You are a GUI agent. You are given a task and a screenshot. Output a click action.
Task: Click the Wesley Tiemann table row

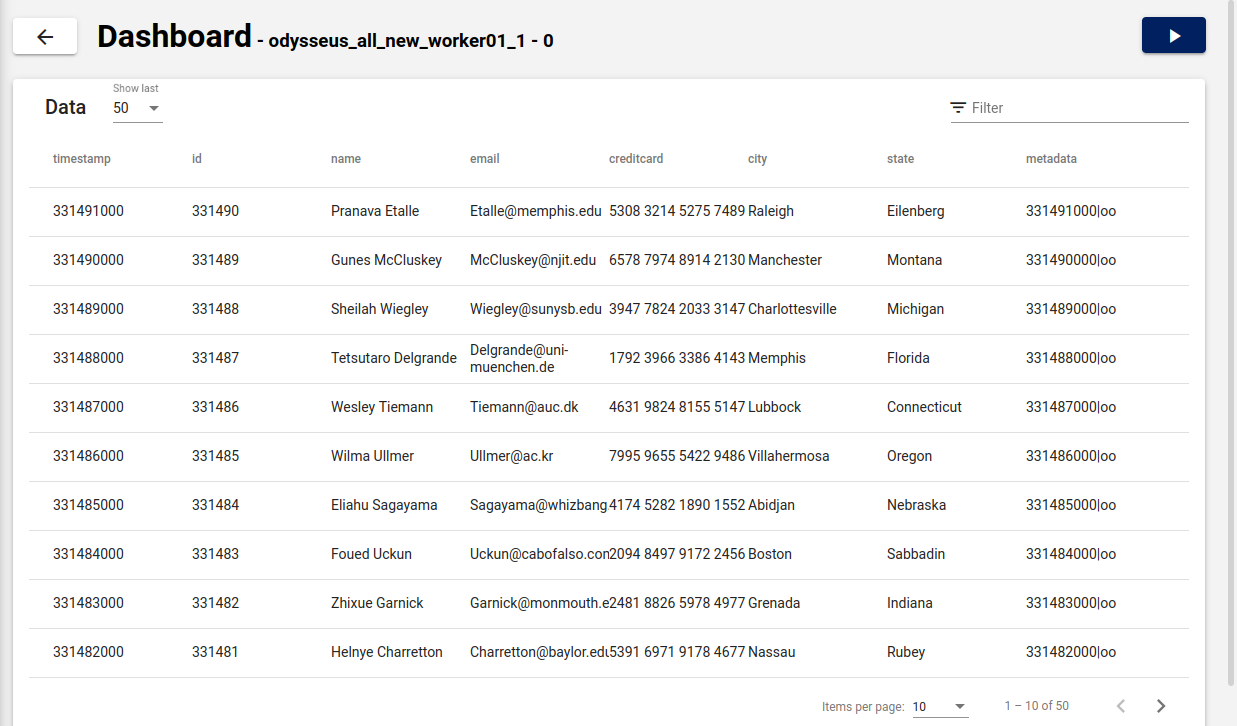click(382, 407)
